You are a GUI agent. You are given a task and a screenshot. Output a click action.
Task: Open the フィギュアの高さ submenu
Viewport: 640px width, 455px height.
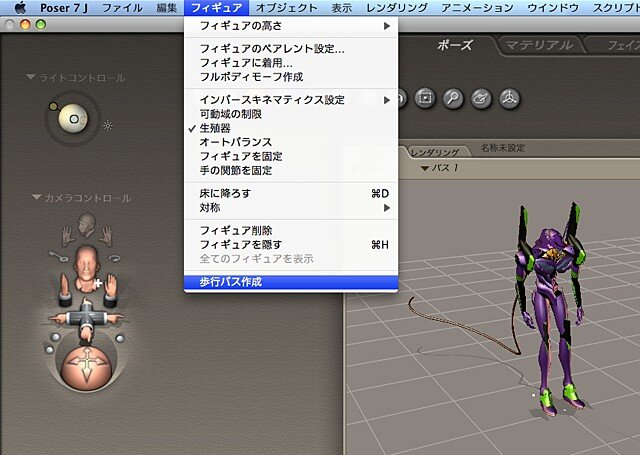coord(291,26)
